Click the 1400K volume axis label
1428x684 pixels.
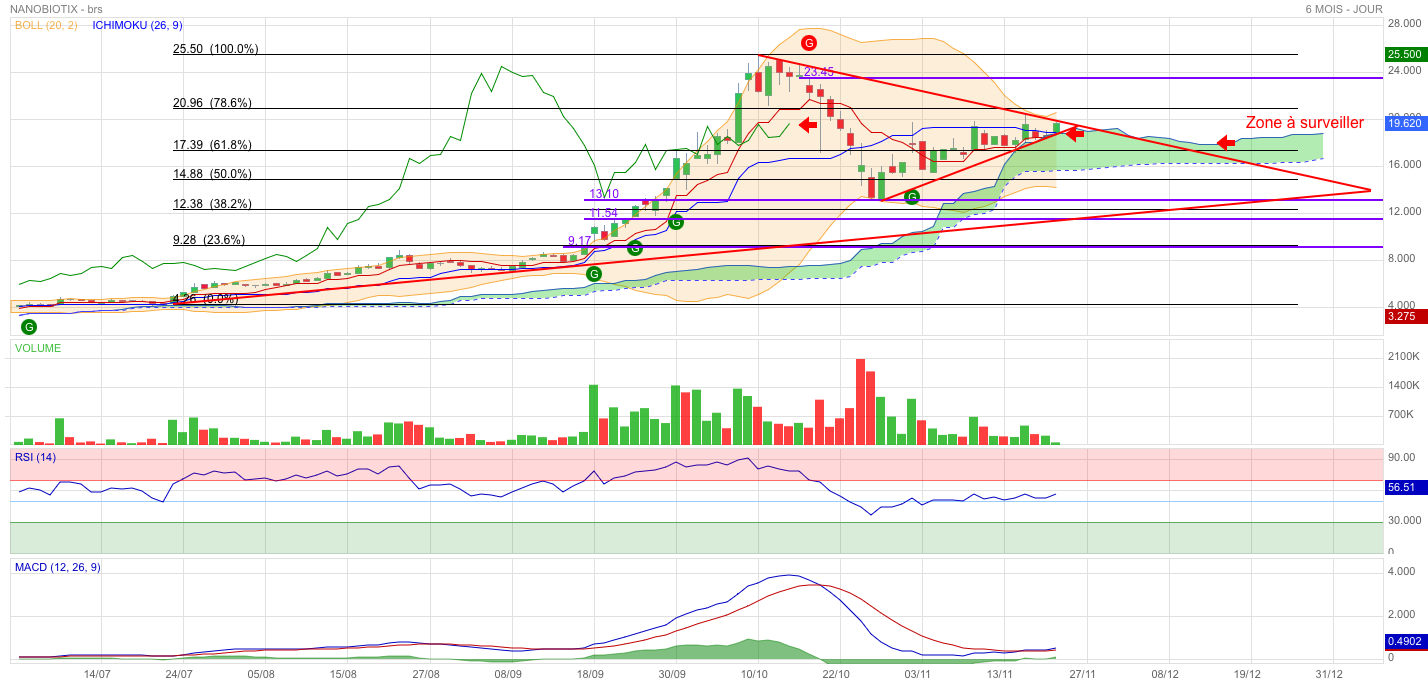pos(1404,385)
